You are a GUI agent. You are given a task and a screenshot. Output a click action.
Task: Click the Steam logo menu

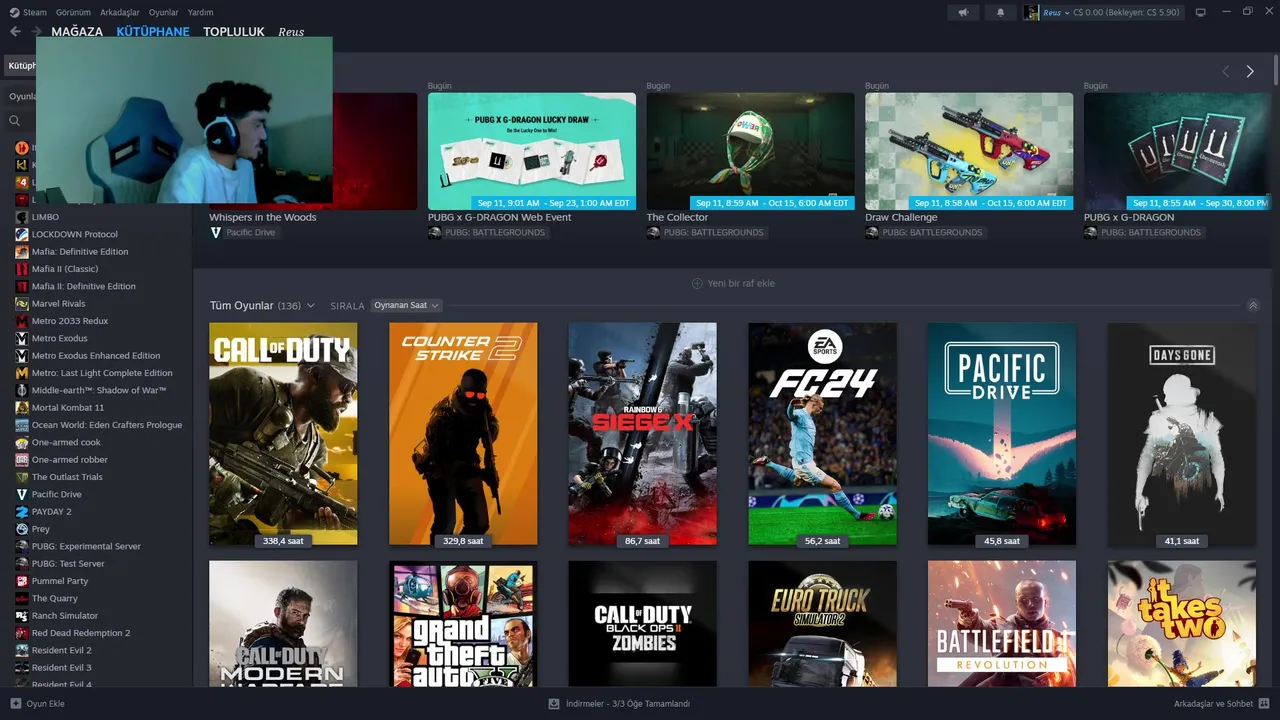pyautogui.click(x=14, y=12)
